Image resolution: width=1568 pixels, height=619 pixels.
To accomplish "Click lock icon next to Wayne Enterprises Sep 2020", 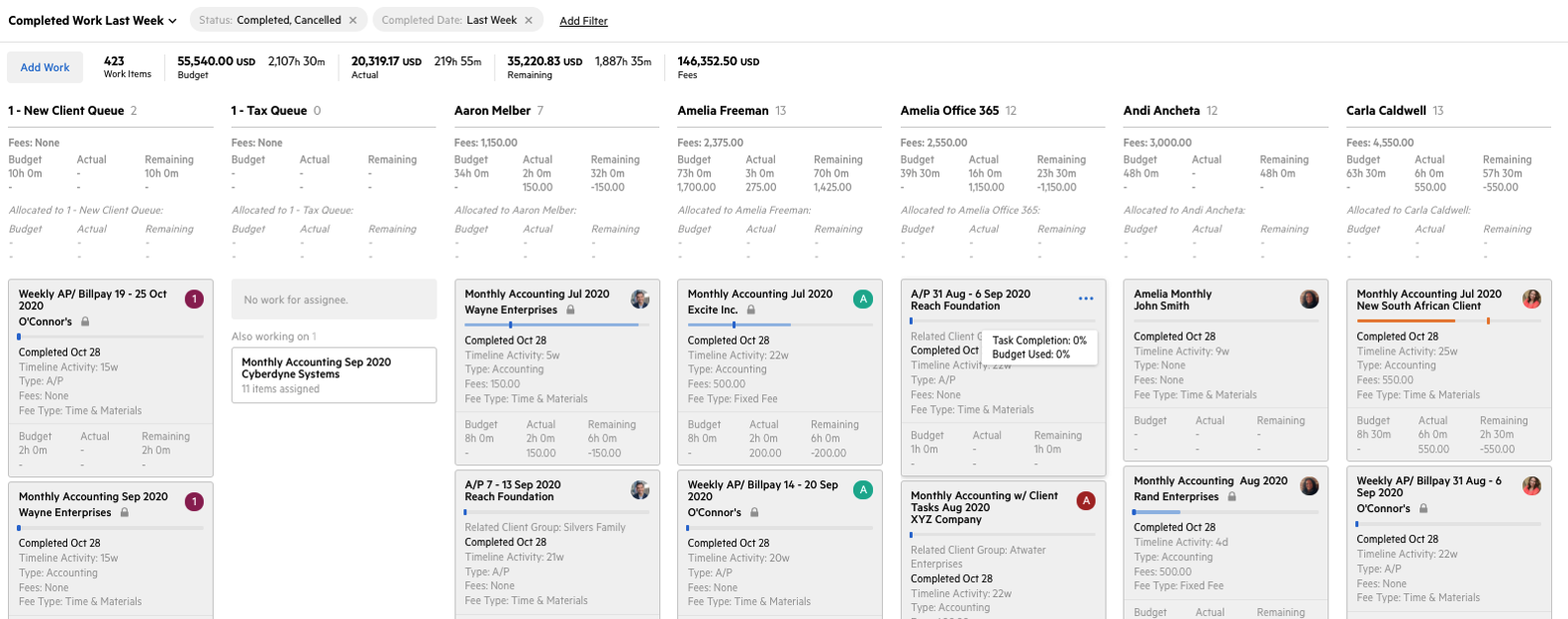I will 125,513.
